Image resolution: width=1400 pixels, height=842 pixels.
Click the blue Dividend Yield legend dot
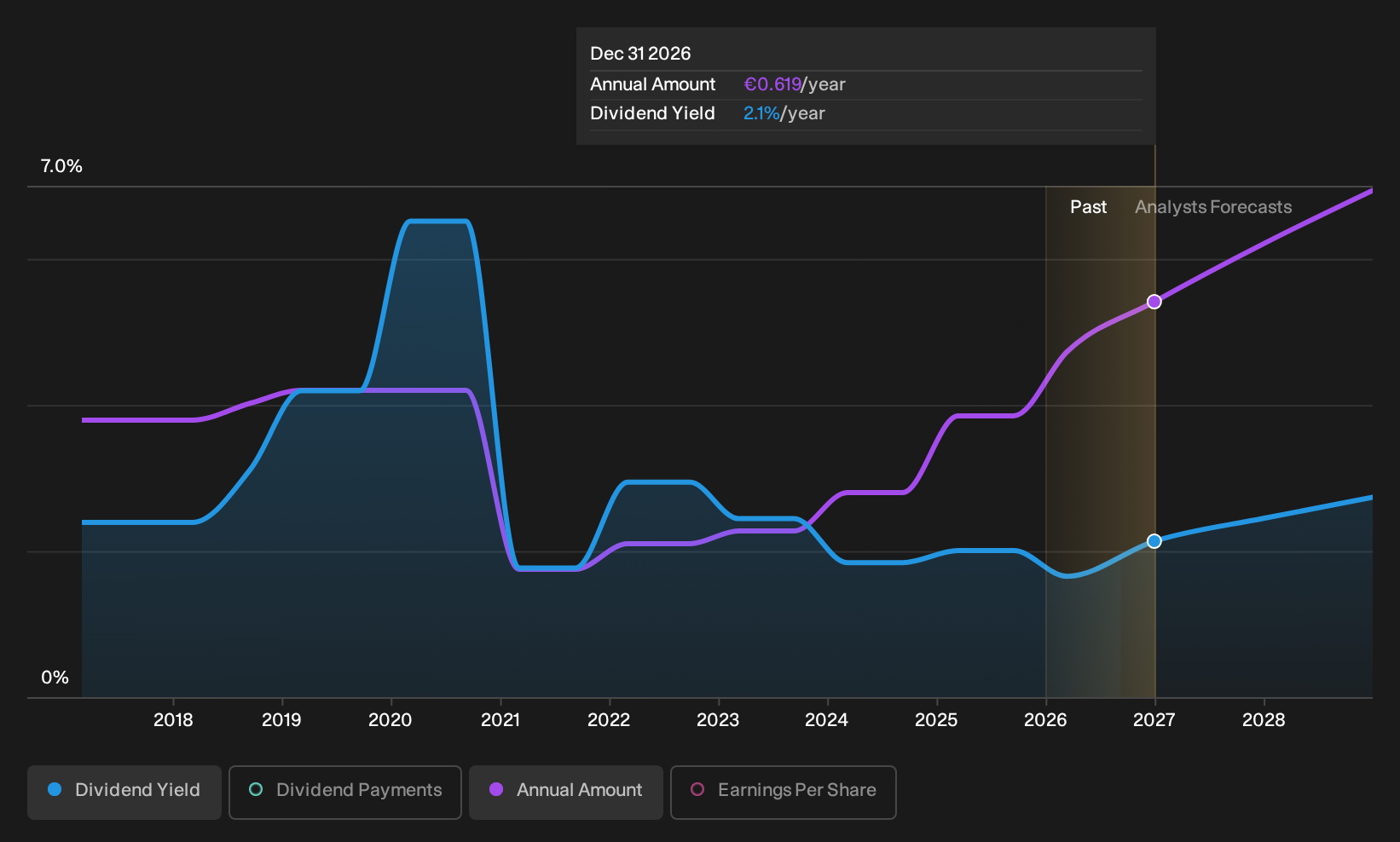pos(55,790)
